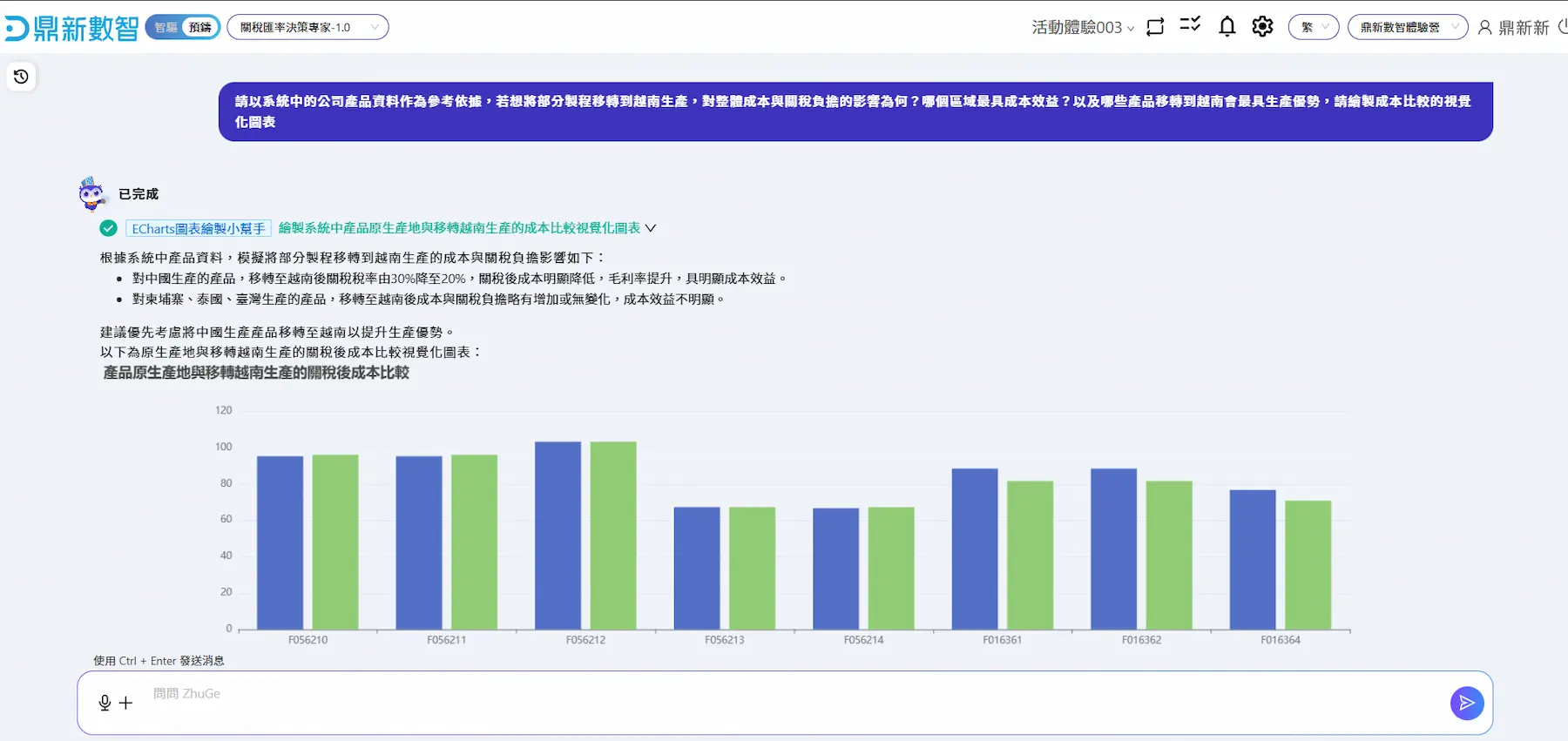Switch toggle to 預鑄 mode
The height and width of the screenshot is (741, 1568).
200,27
